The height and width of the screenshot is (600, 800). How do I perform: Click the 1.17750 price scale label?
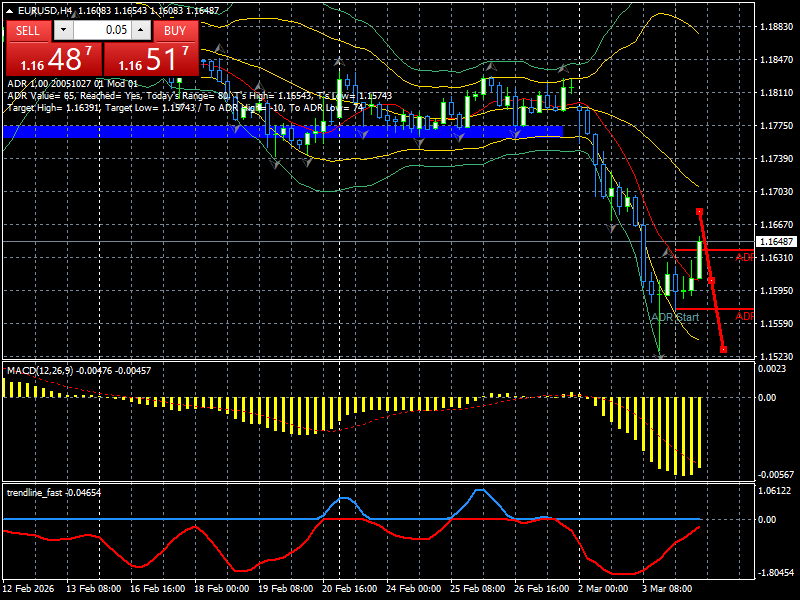click(x=777, y=126)
